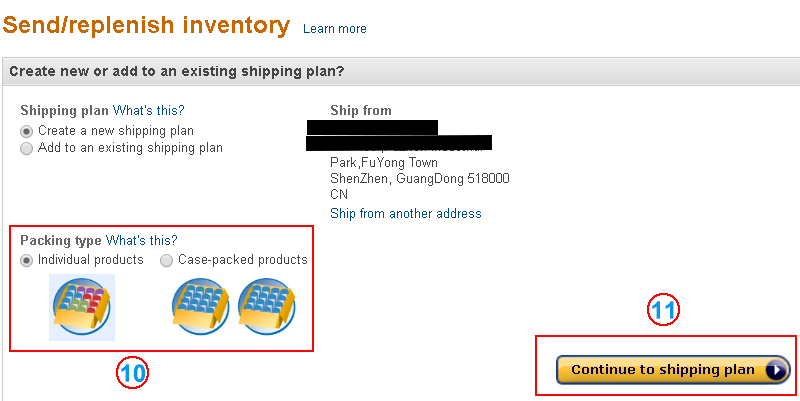
Task: Click the Park,FuYong Town address line
Action: (383, 162)
